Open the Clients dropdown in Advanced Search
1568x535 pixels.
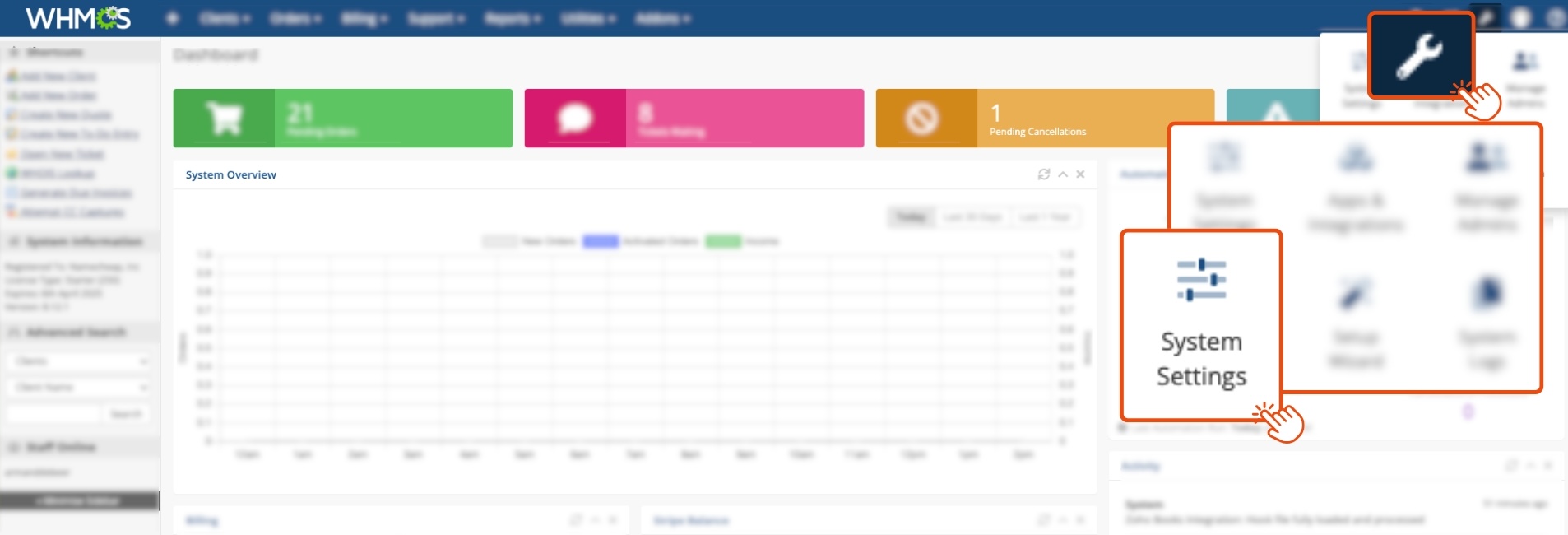pyautogui.click(x=79, y=361)
